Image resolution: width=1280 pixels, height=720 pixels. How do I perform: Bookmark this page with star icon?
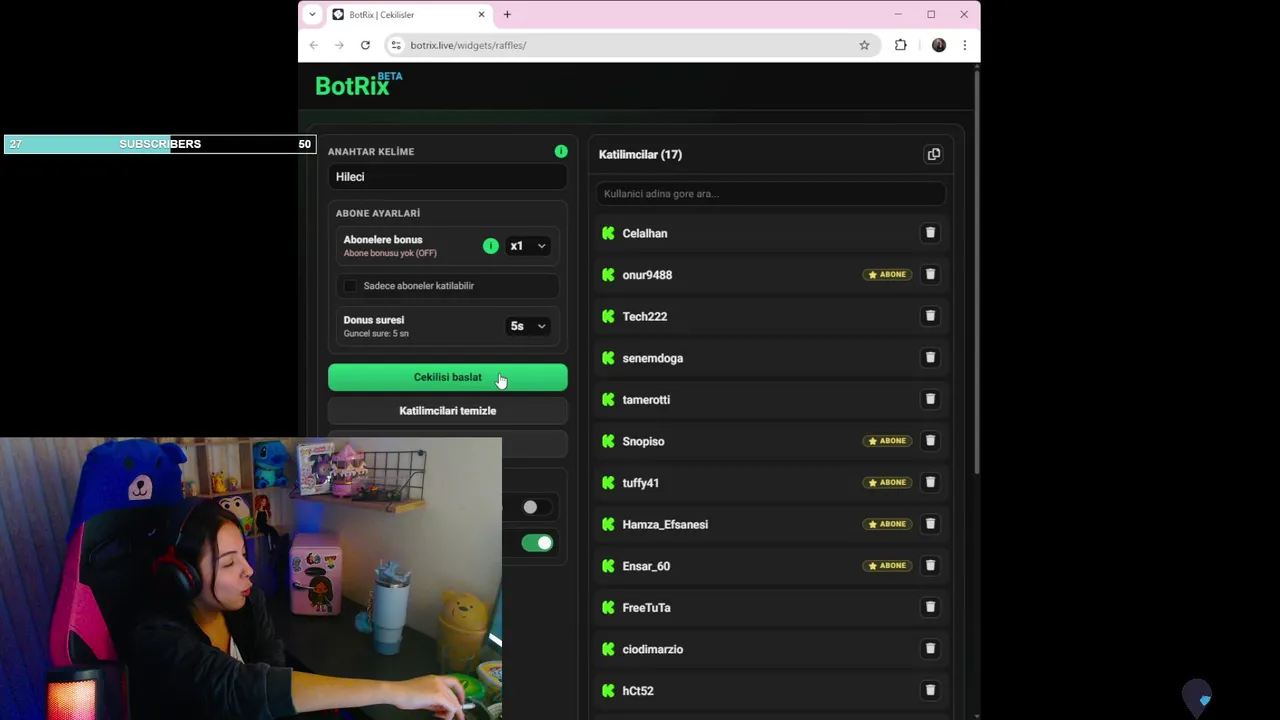pyautogui.click(x=864, y=45)
